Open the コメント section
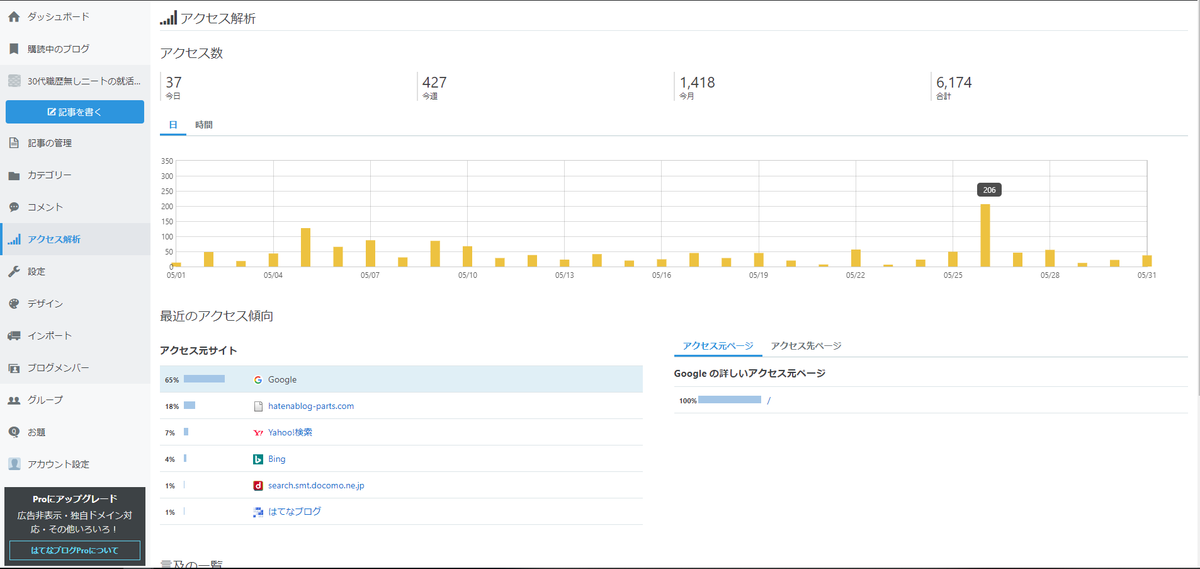1200x569 pixels. click(x=45, y=207)
